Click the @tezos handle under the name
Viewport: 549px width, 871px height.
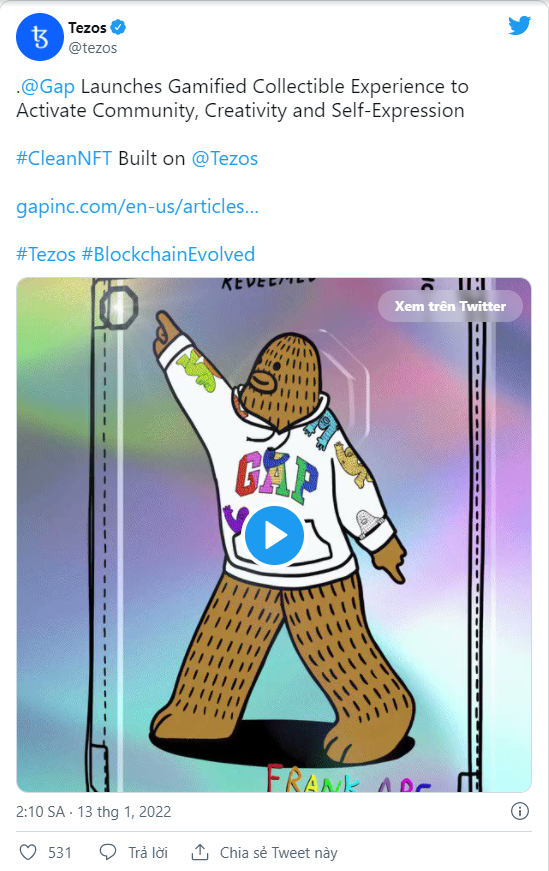[x=92, y=48]
